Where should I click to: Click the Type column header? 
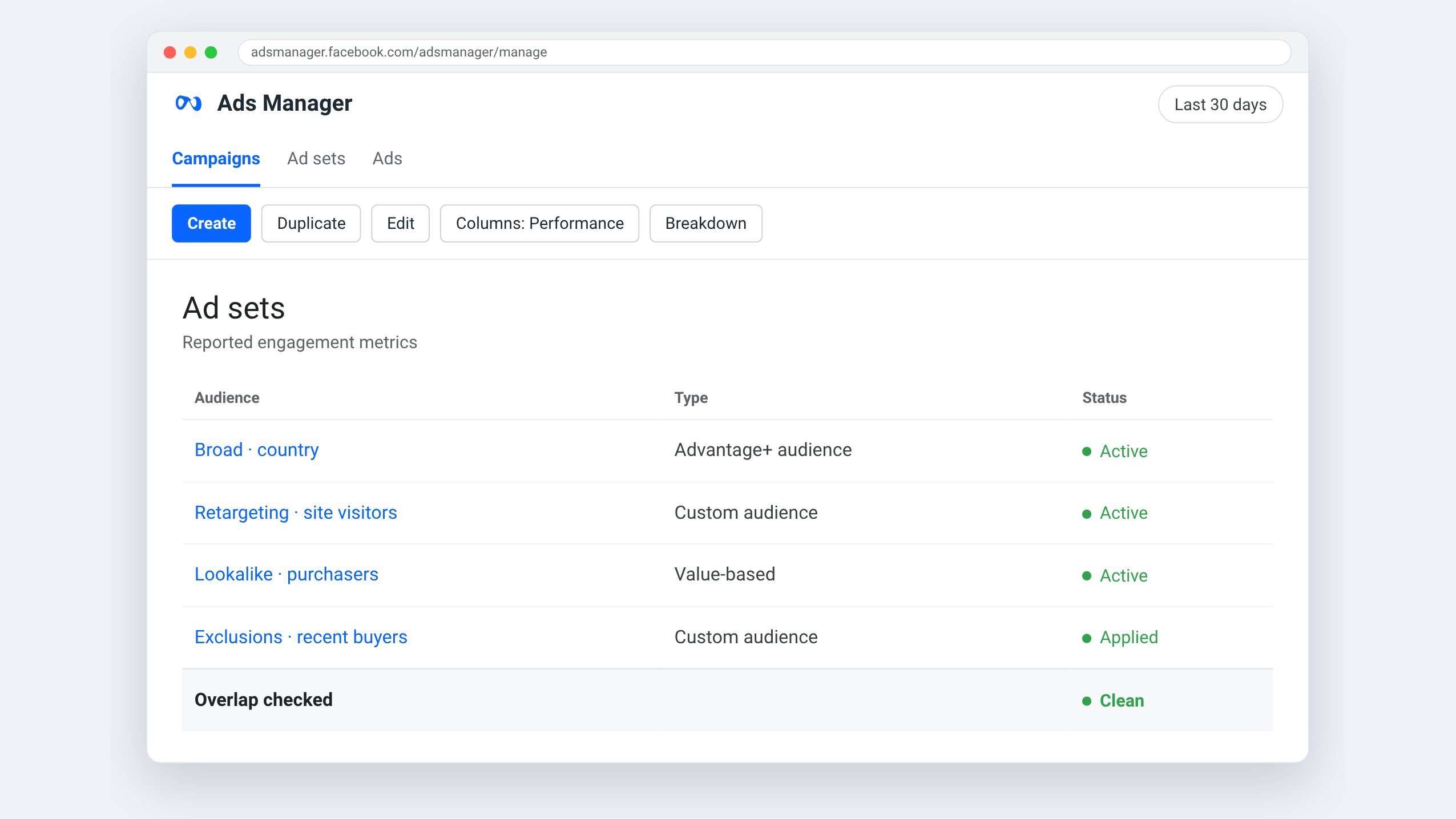(x=691, y=398)
